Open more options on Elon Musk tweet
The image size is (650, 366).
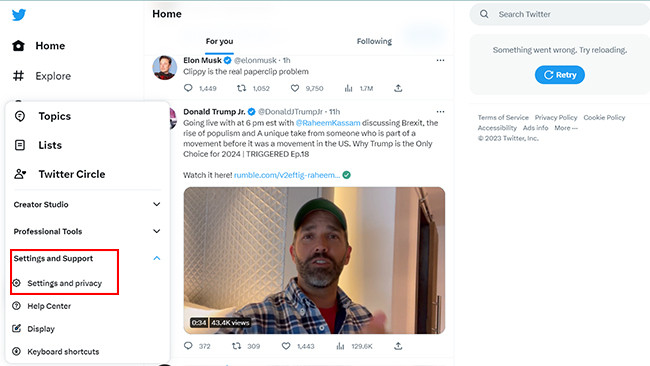440,60
